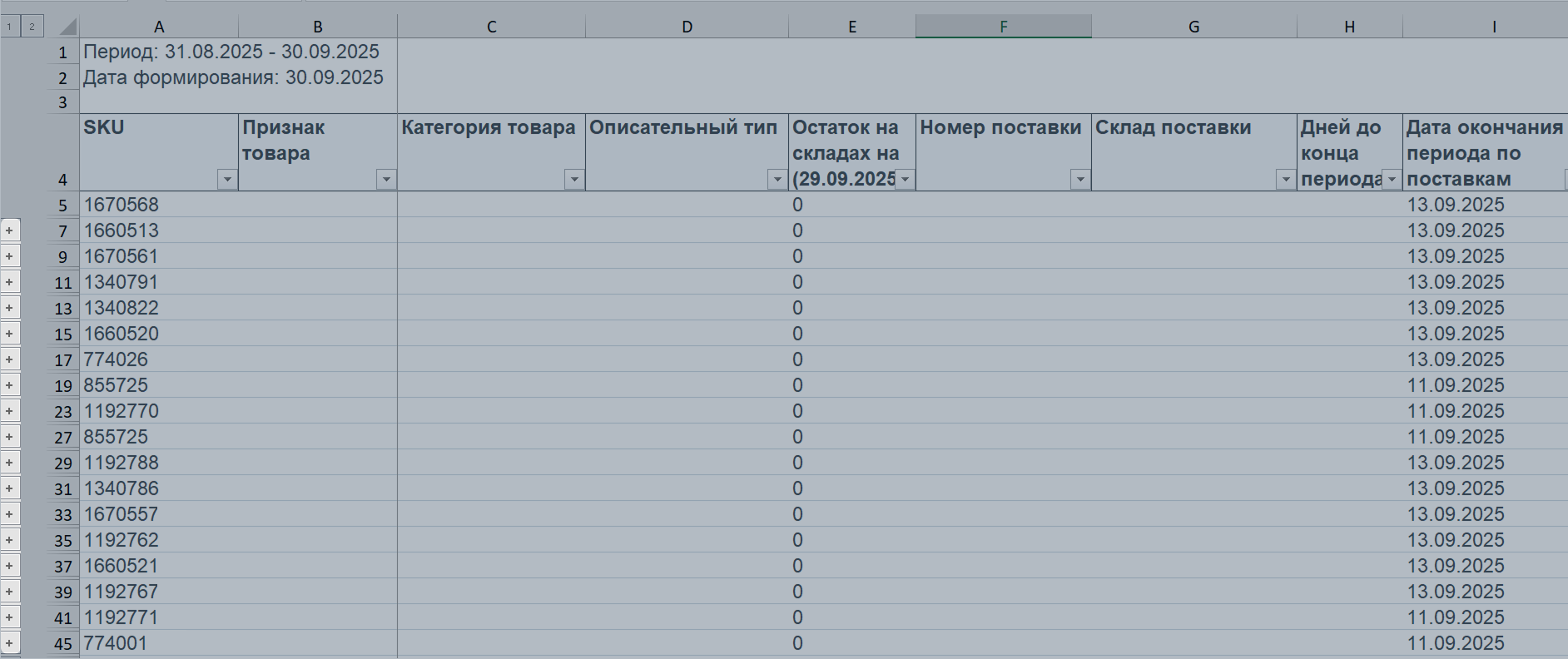Open the SKU column filter dropdown

tap(226, 180)
